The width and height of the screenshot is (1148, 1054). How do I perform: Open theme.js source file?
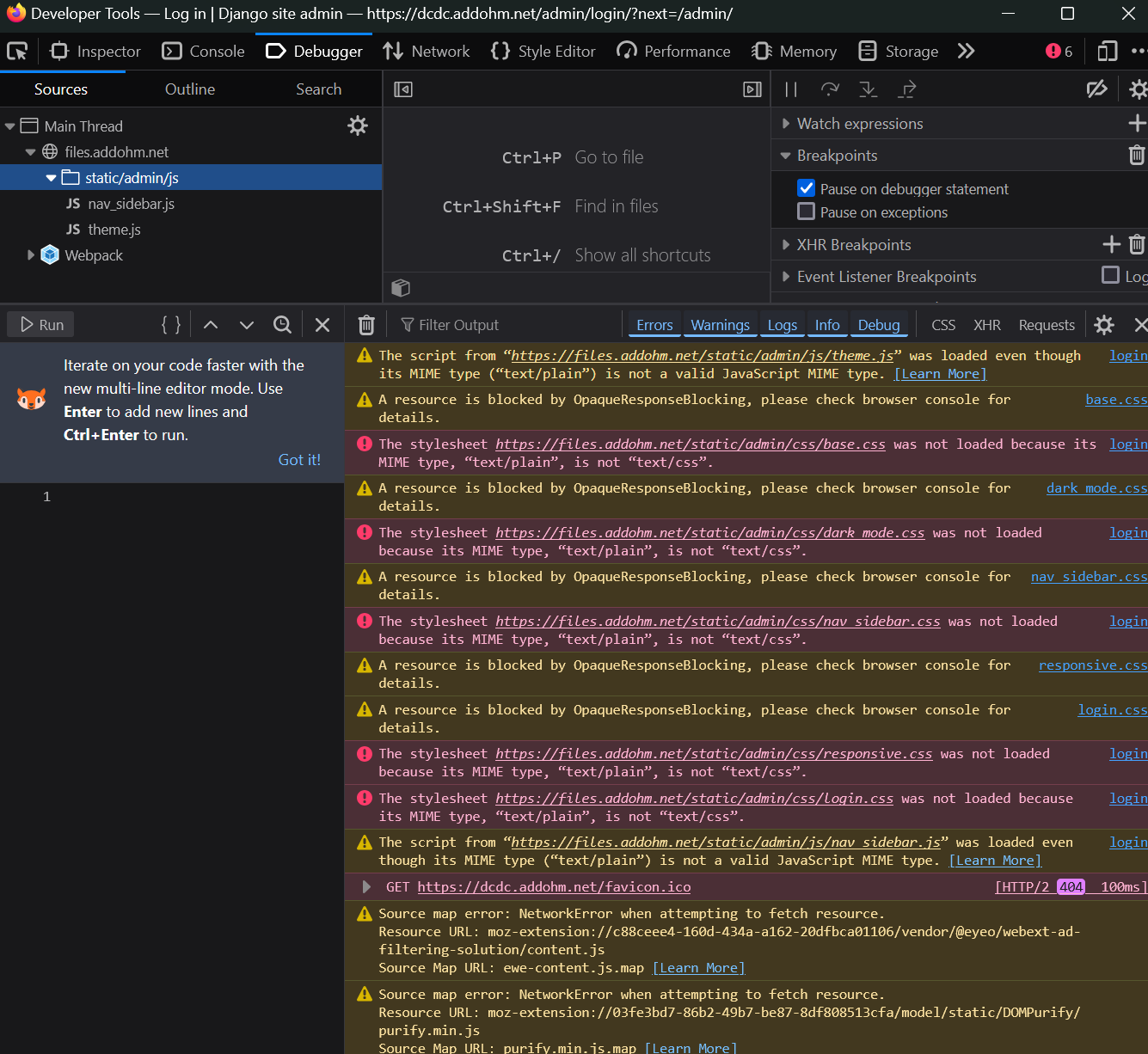[114, 230]
